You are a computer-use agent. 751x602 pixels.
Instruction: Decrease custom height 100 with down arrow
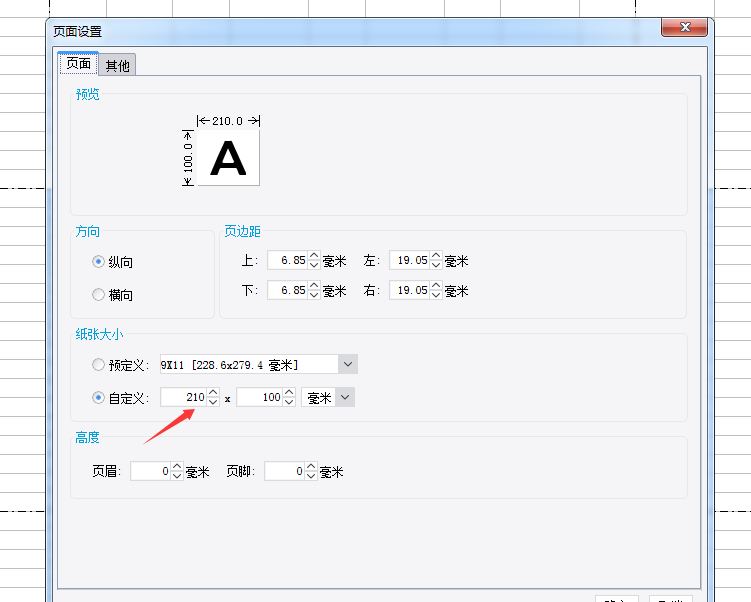click(x=289, y=402)
